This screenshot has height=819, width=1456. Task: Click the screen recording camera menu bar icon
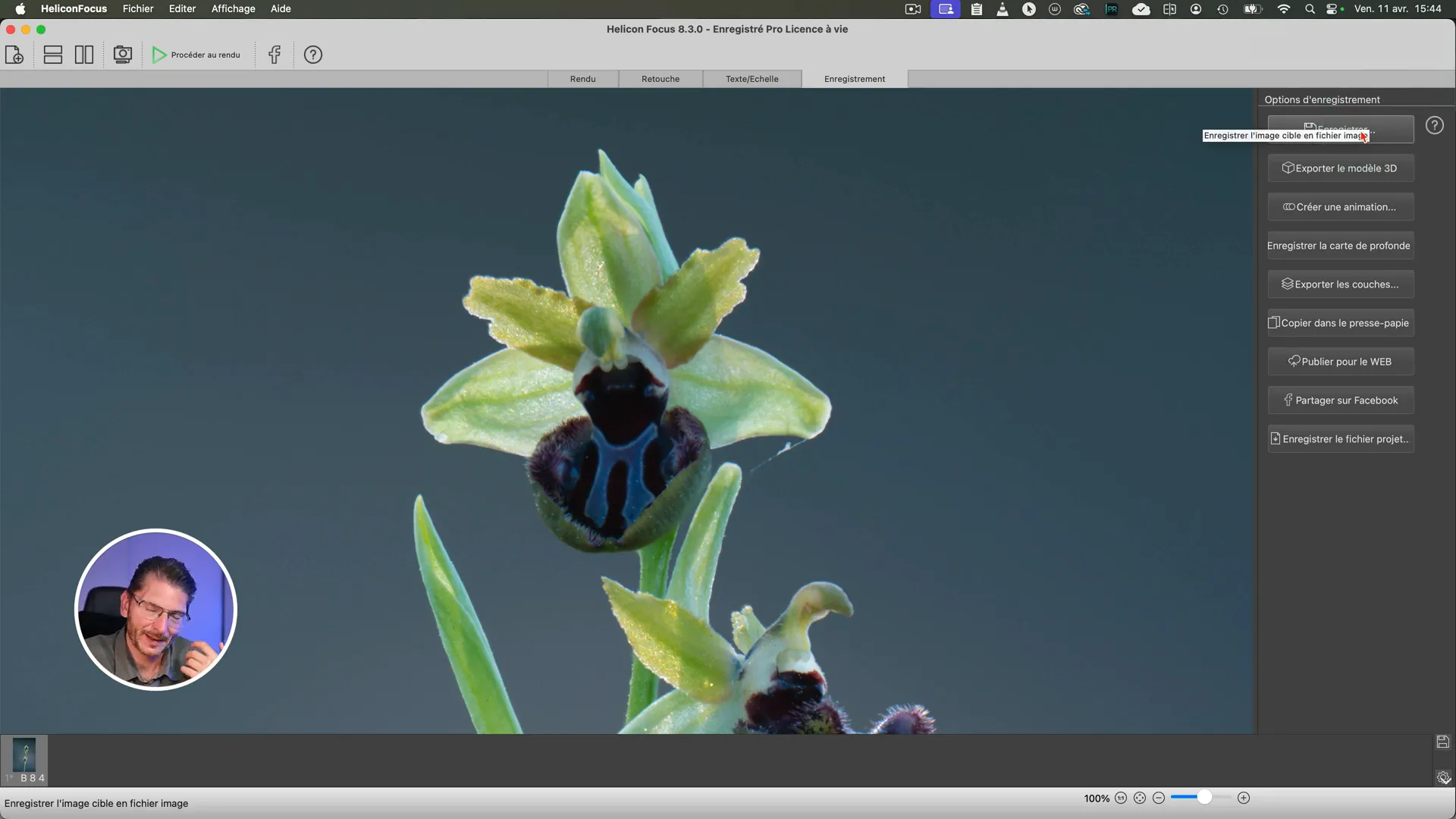pos(913,9)
